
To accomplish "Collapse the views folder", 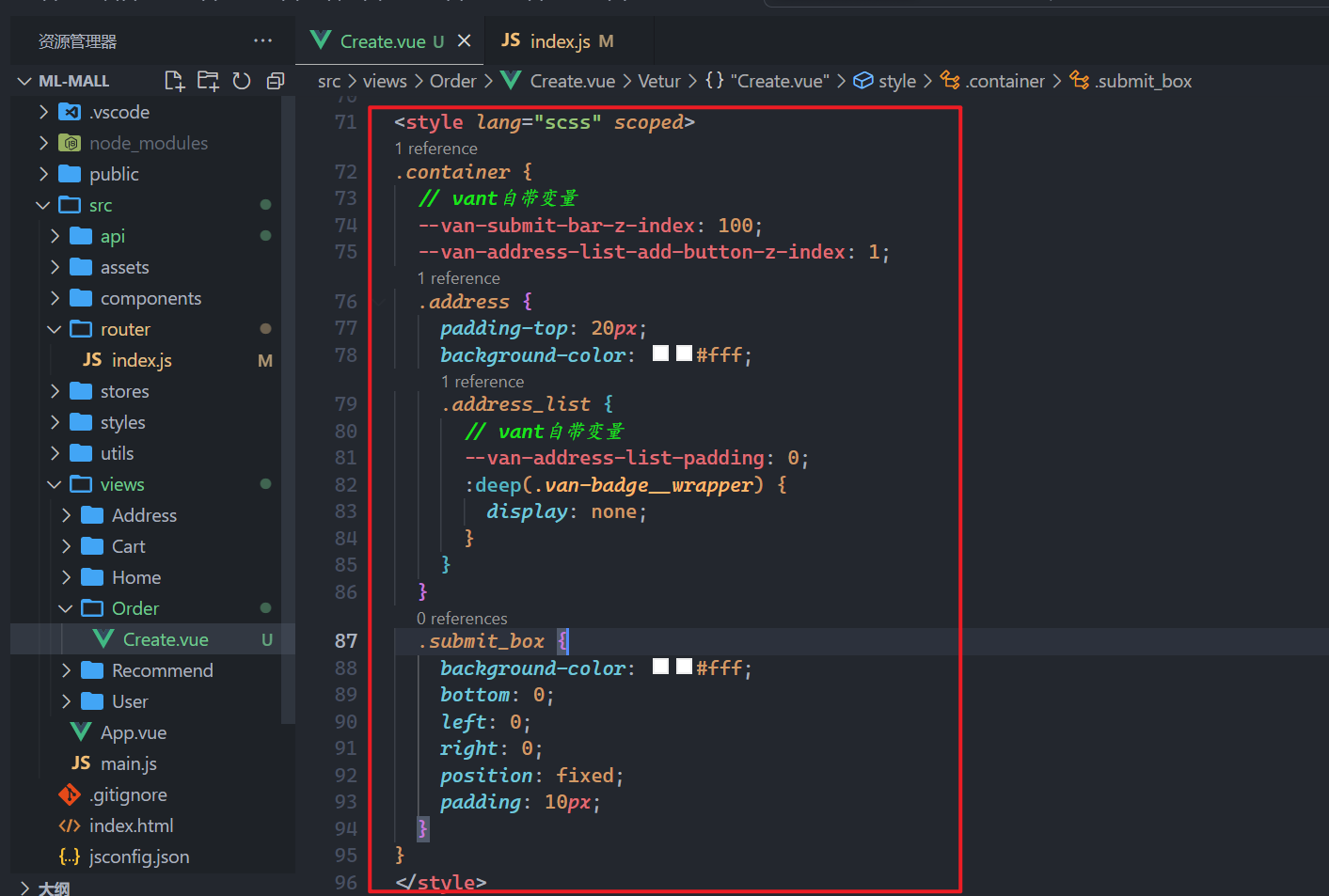I will point(54,484).
